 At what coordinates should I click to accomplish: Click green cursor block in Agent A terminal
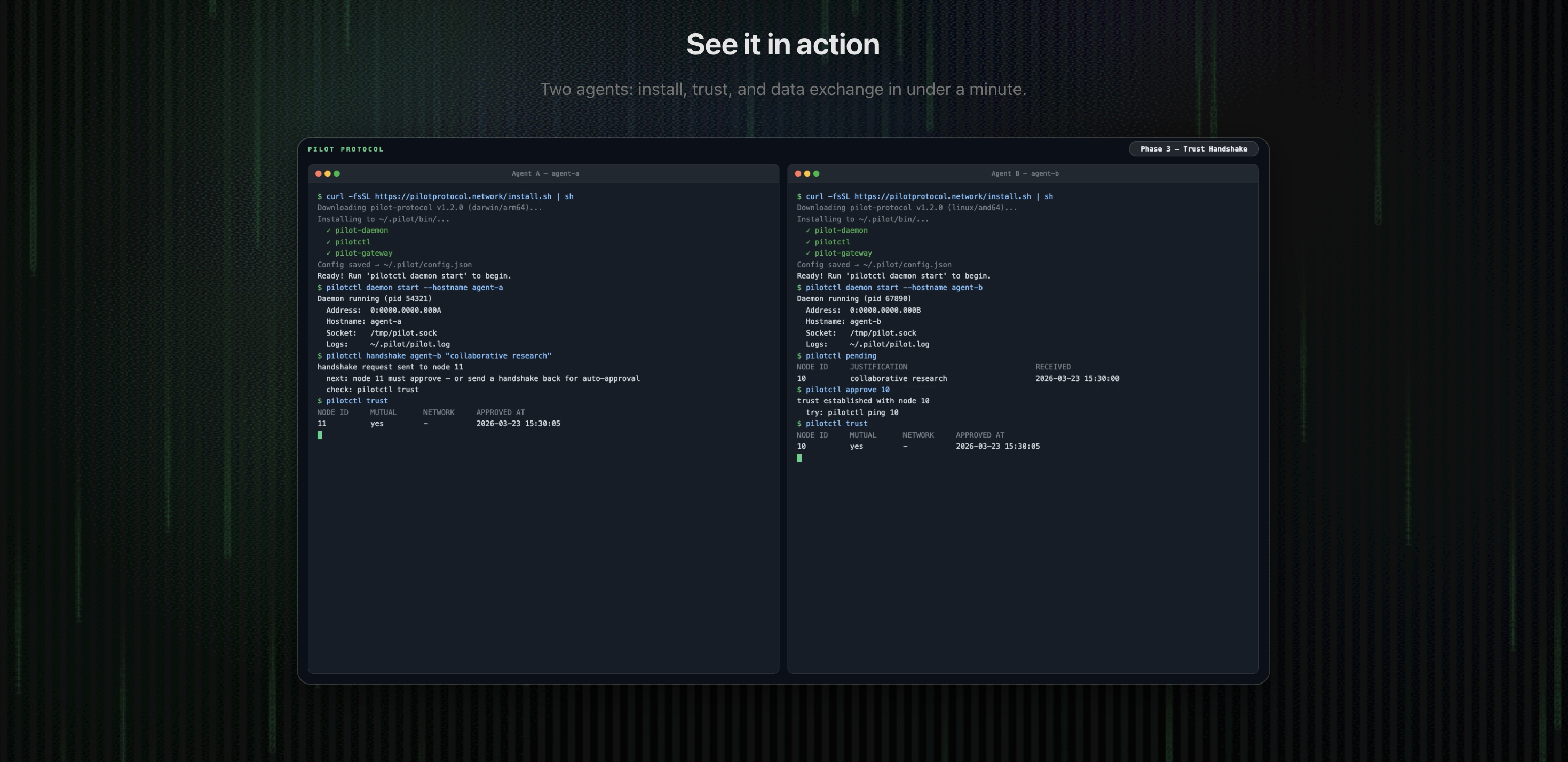320,435
